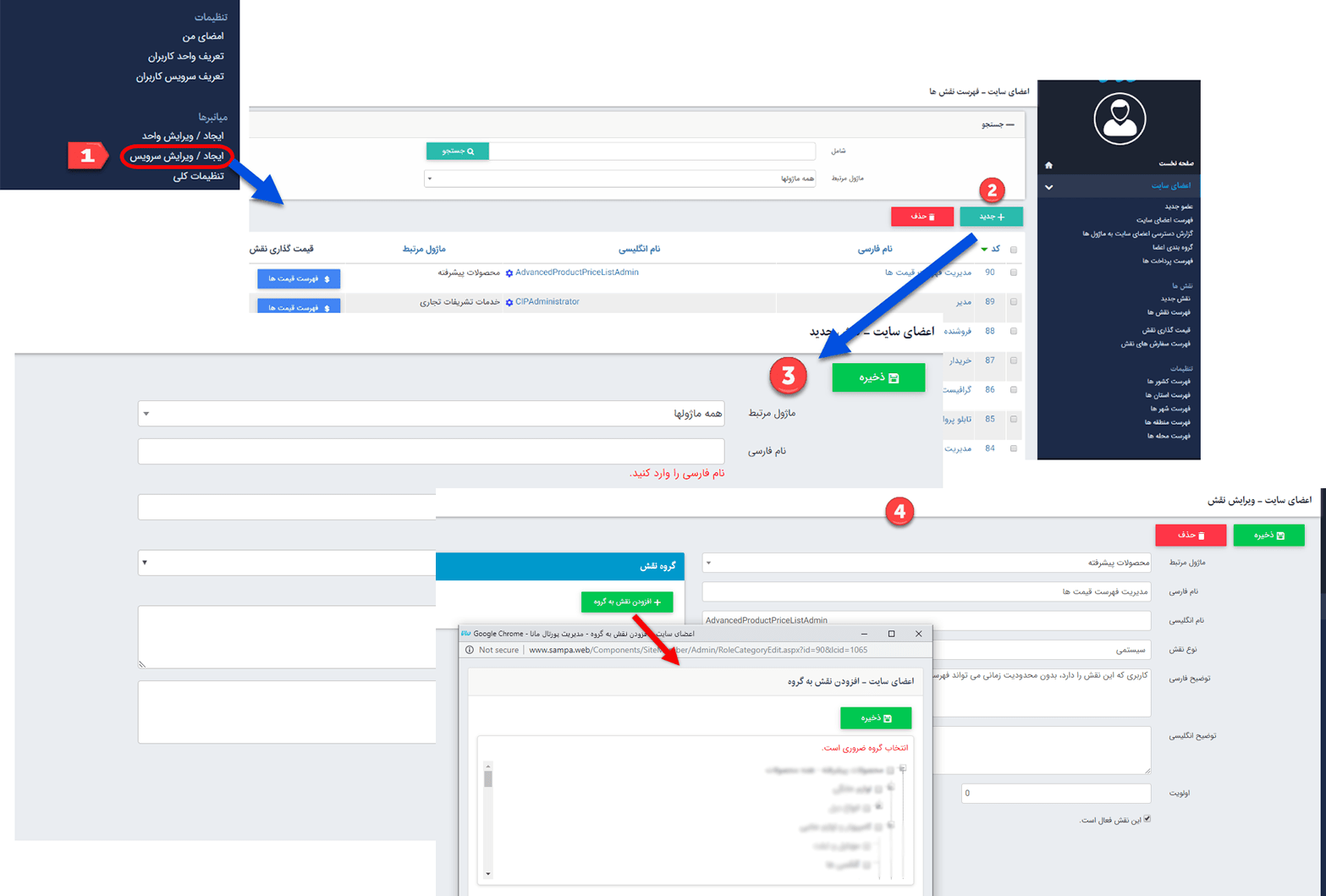The image size is (1326, 896).
Task: Open تنظیمات کلی menu item
Action: [x=199, y=176]
